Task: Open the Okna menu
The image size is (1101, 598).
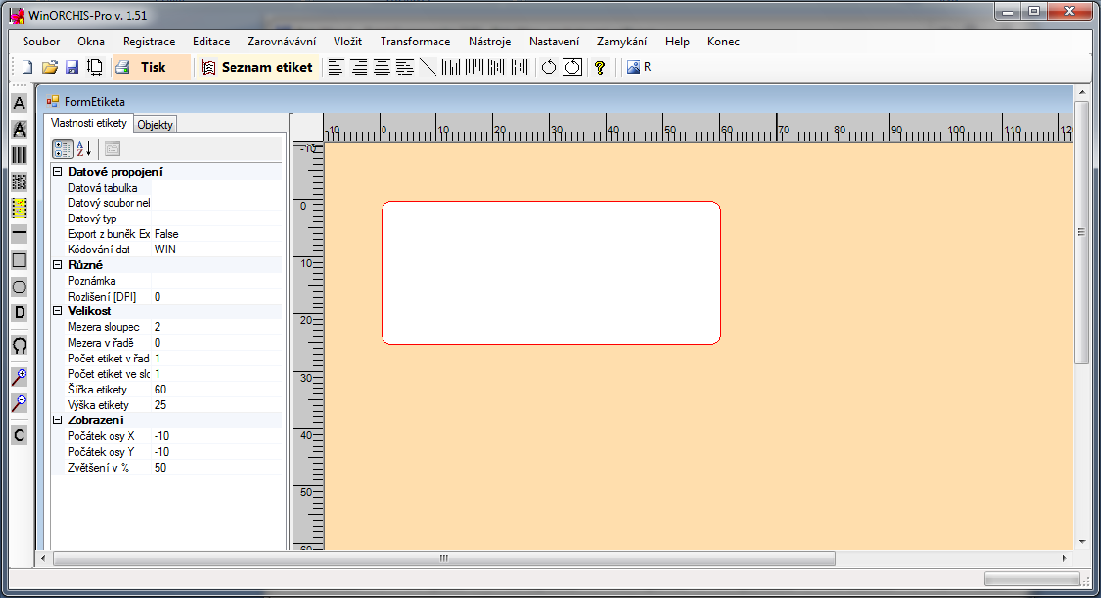Action: point(91,41)
